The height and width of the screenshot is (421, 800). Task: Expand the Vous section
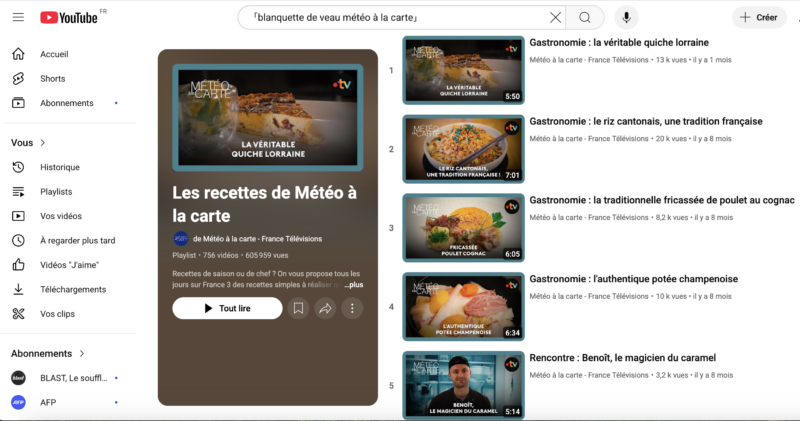[29, 143]
